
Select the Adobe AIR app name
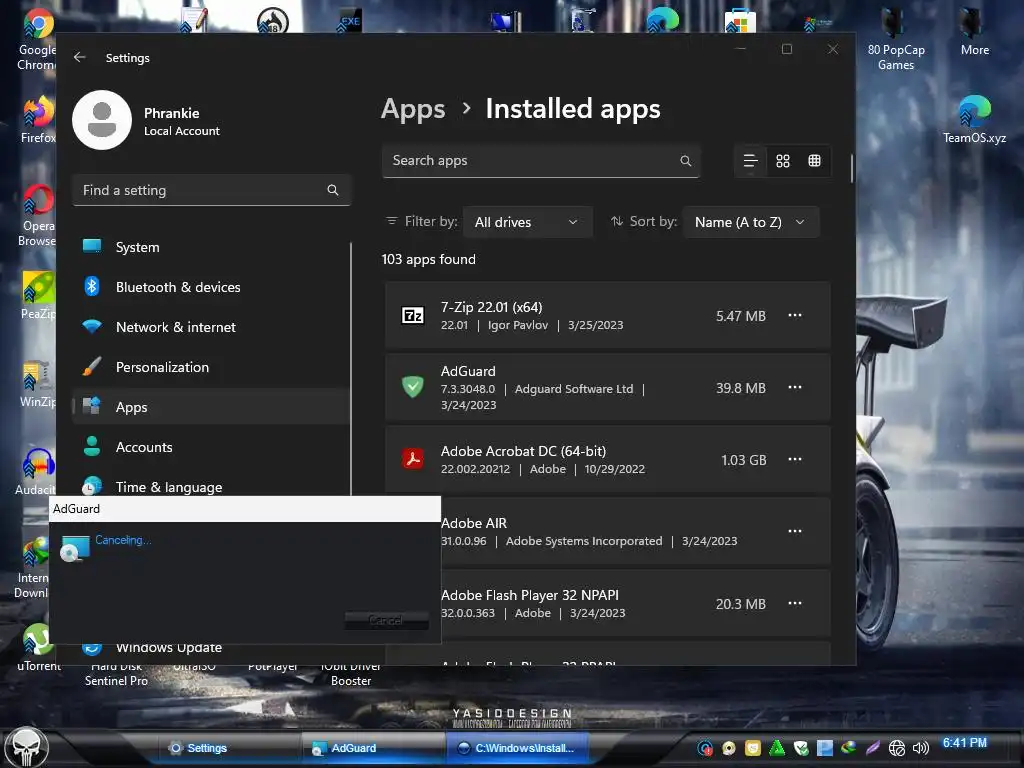point(474,523)
